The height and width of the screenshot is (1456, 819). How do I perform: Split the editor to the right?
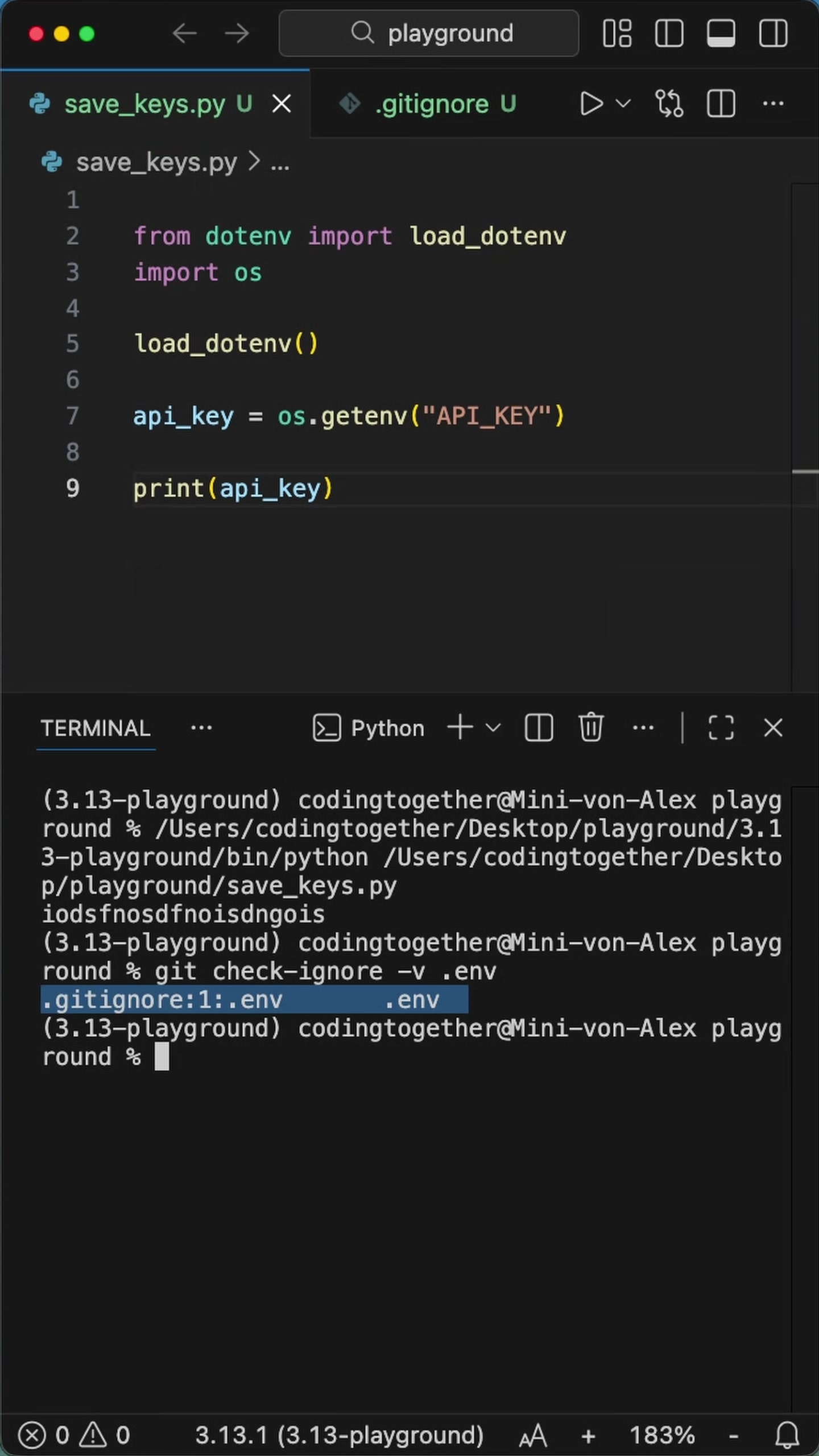[x=721, y=104]
